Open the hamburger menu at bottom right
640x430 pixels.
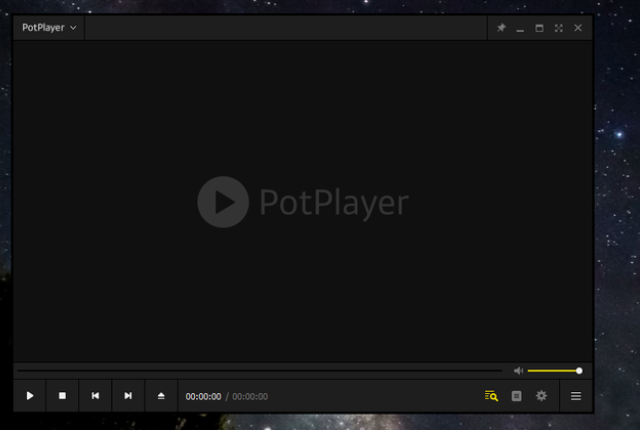576,396
